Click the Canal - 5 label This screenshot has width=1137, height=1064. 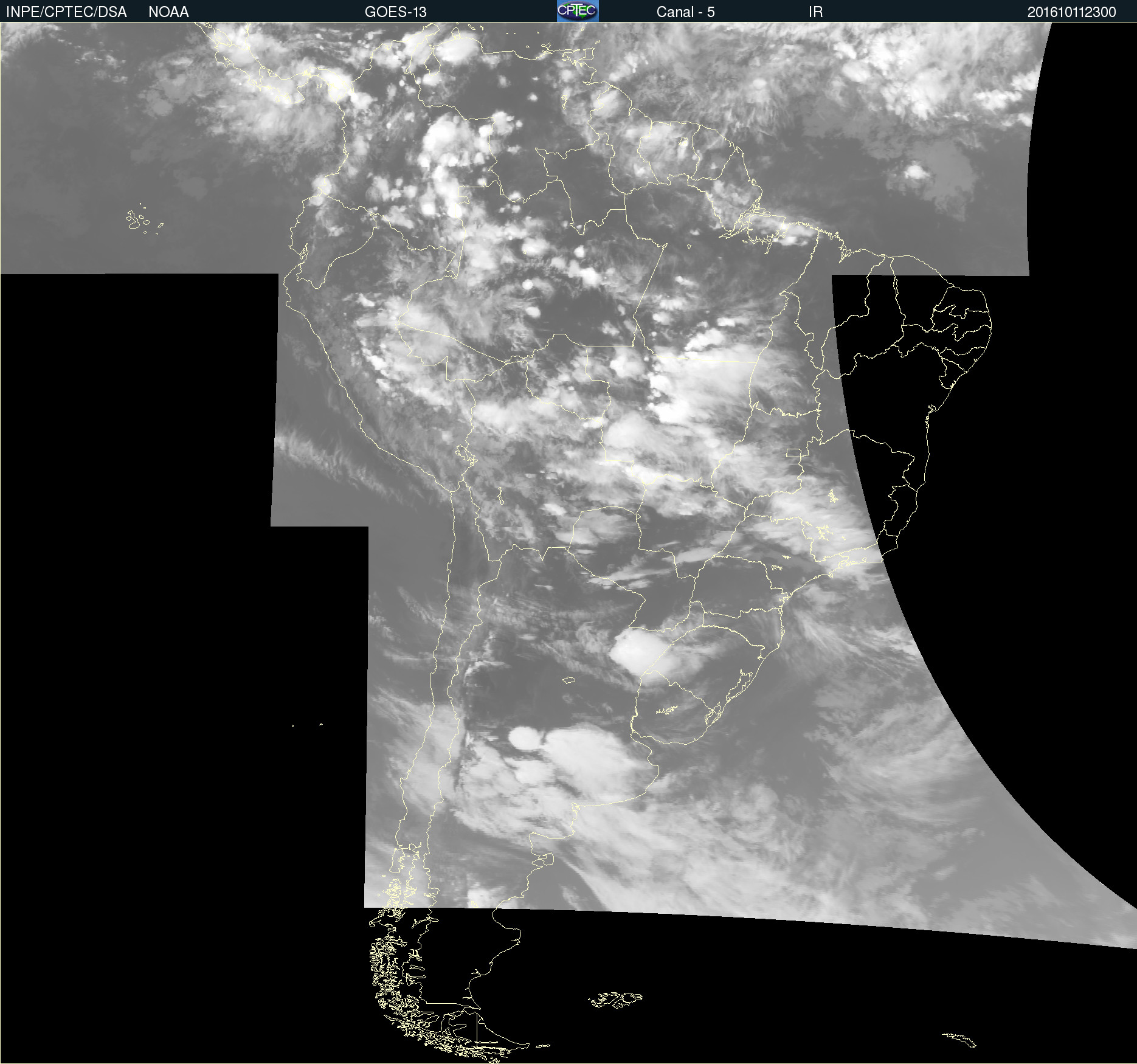(685, 12)
